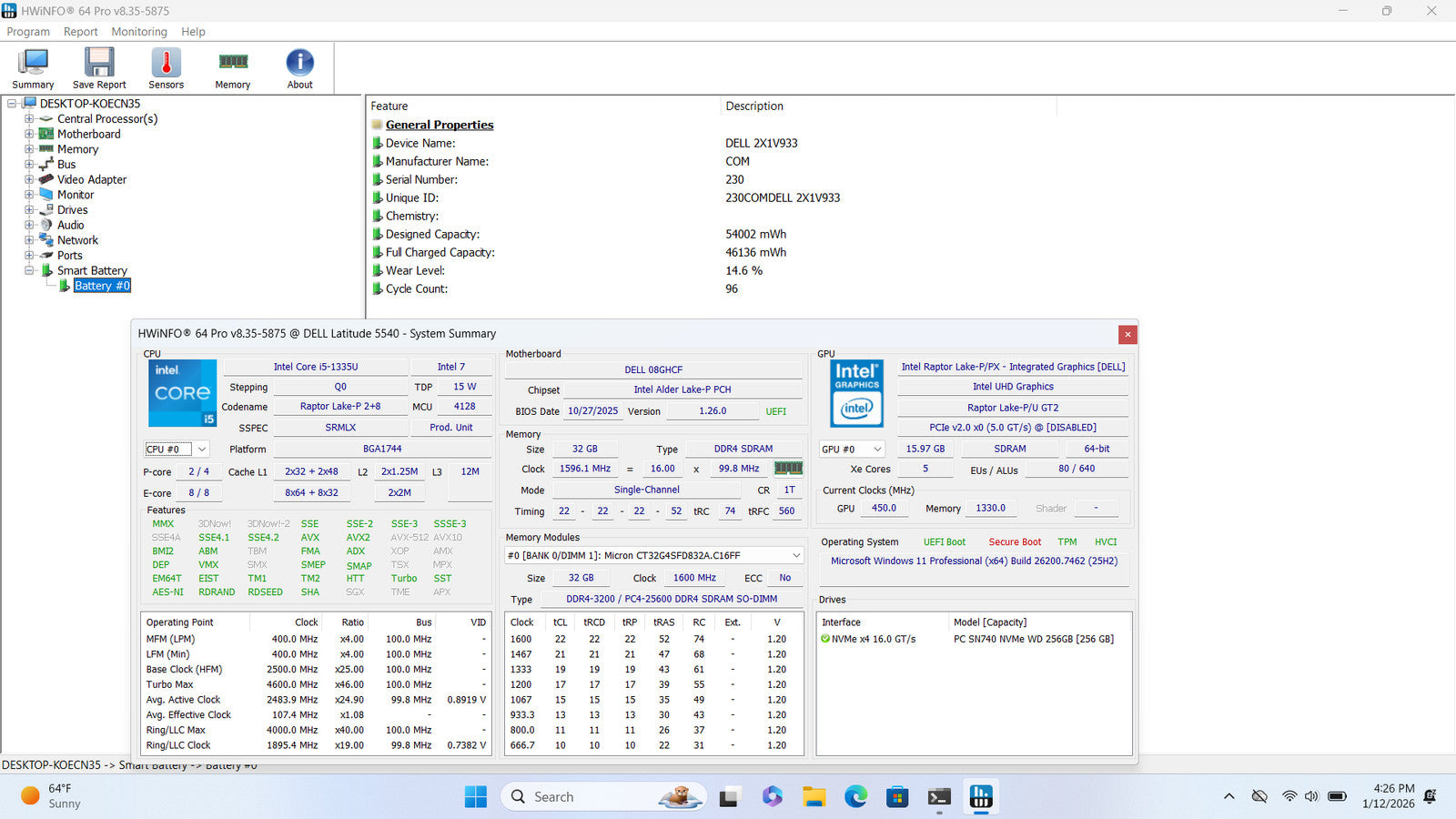
Task: Open File Explorer from the taskbar
Action: click(x=814, y=797)
